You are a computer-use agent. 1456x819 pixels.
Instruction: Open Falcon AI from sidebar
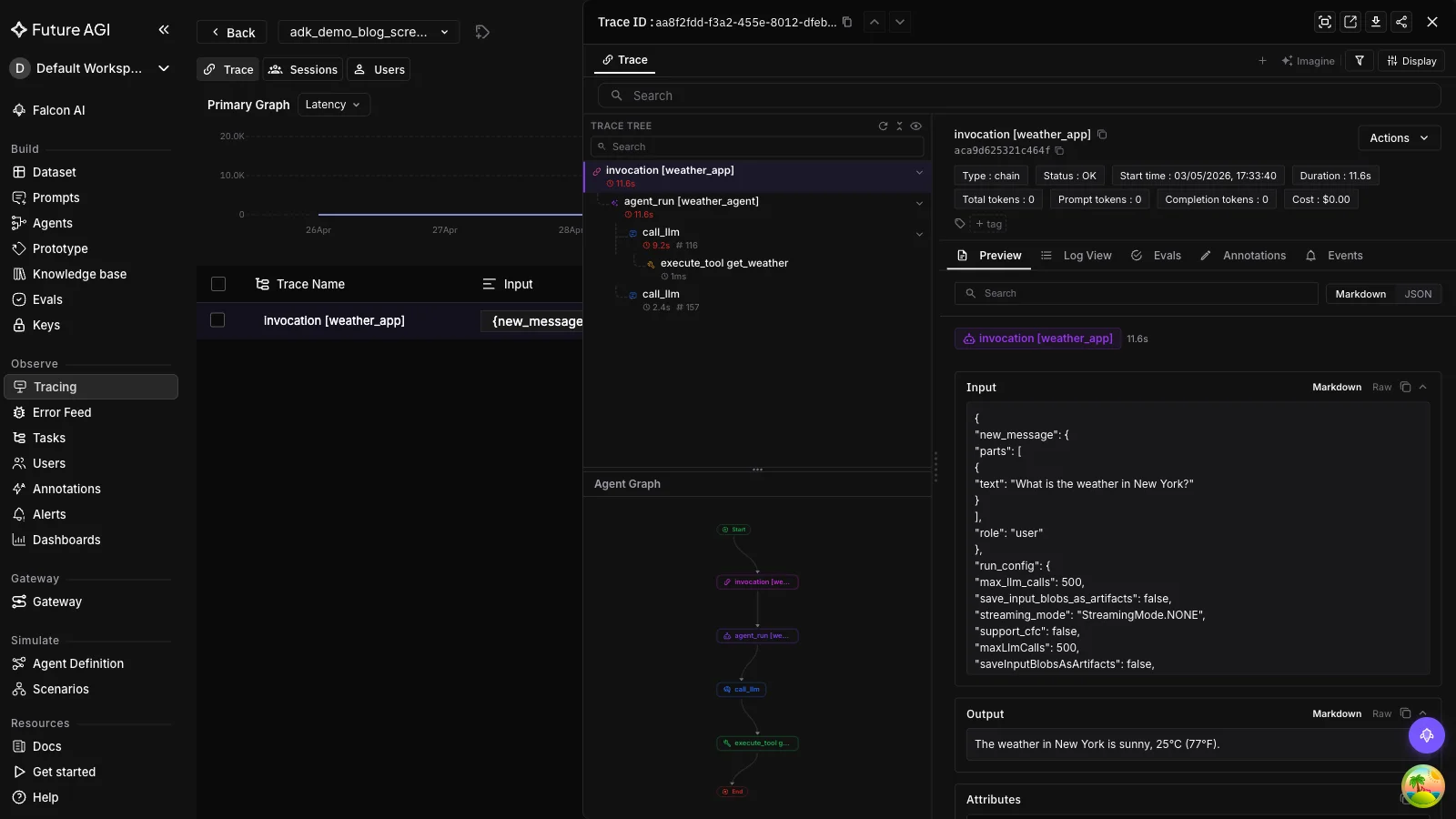pyautogui.click(x=59, y=110)
